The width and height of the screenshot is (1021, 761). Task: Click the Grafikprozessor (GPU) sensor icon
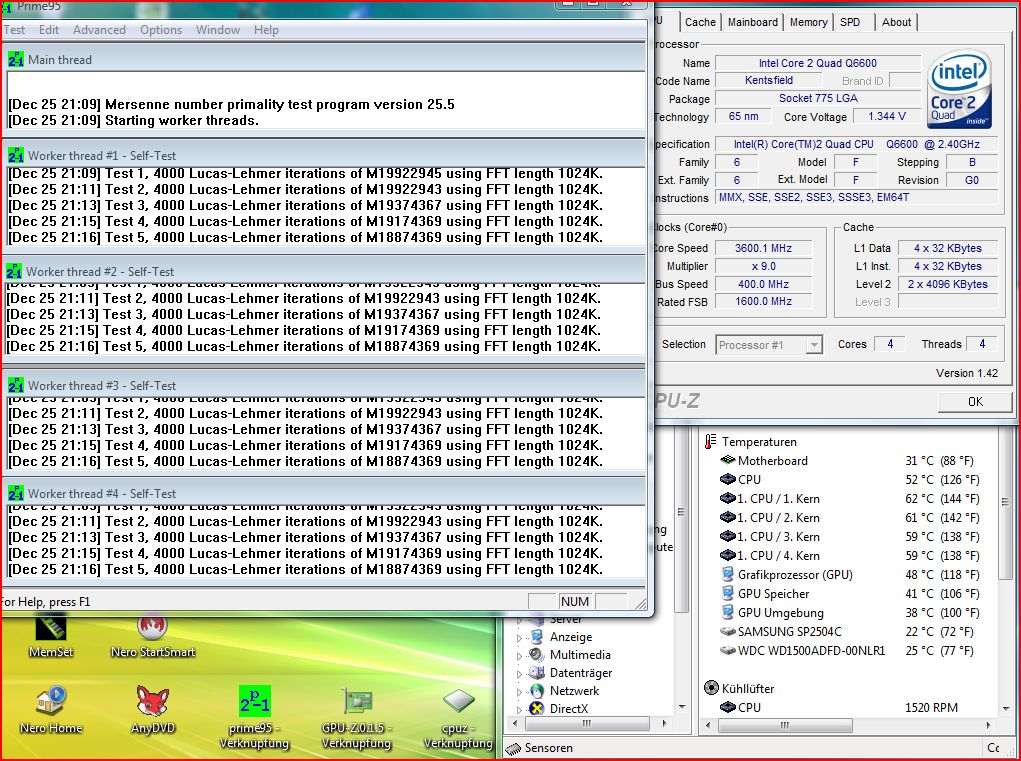click(x=728, y=574)
